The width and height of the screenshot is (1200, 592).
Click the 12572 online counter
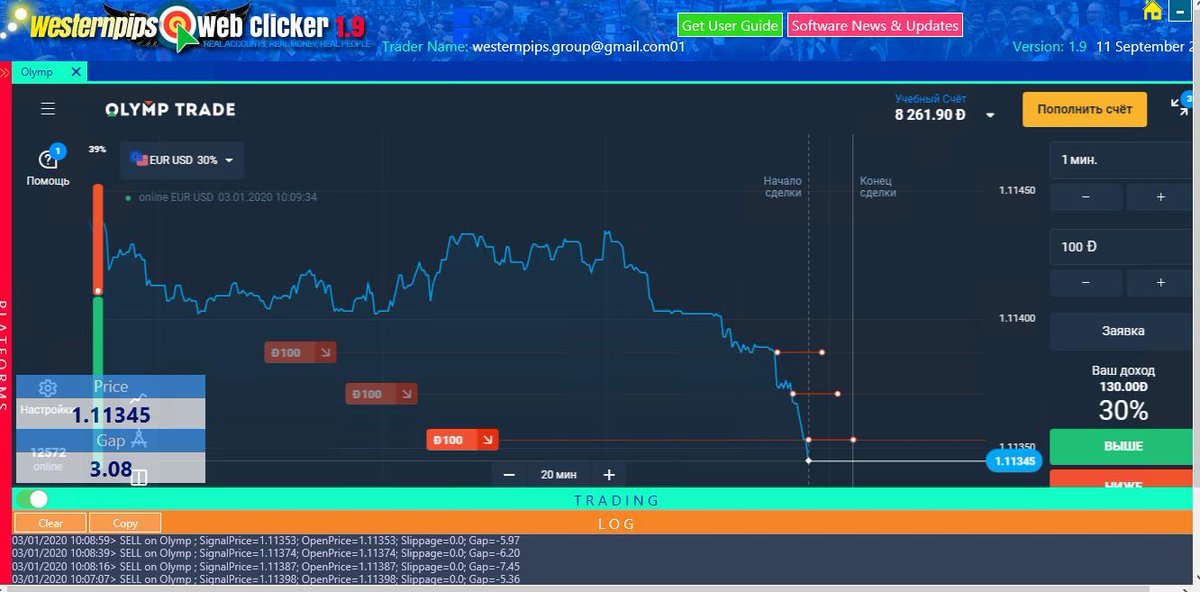tap(48, 459)
